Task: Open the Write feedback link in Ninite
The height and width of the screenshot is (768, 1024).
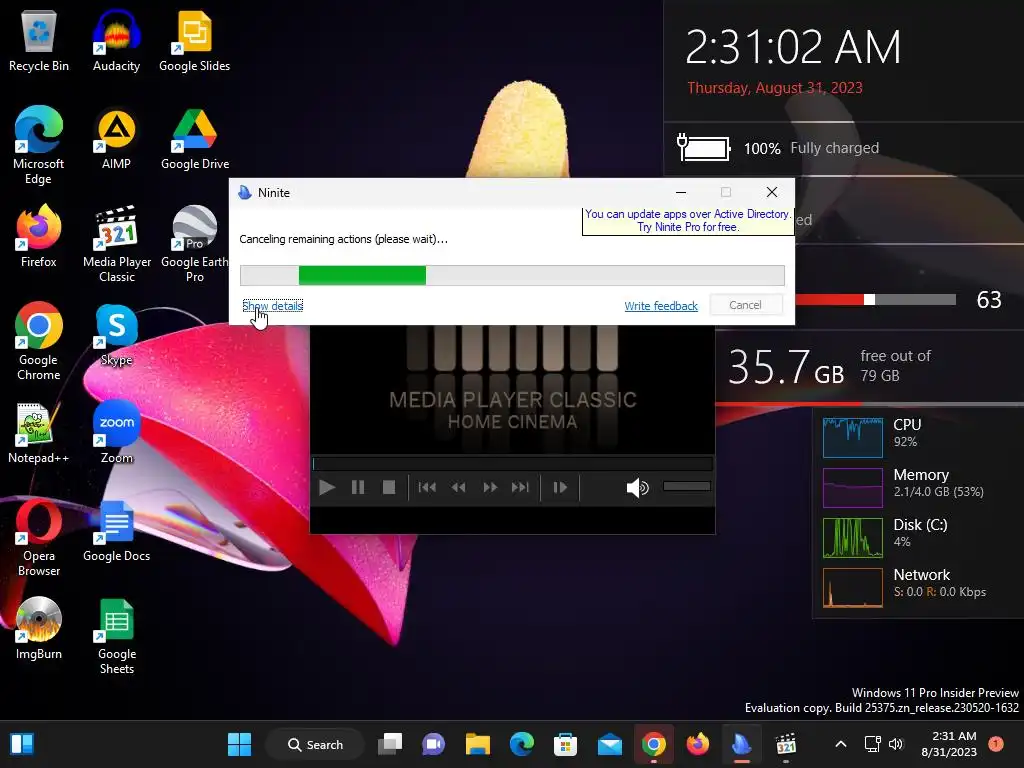Action: (x=661, y=306)
